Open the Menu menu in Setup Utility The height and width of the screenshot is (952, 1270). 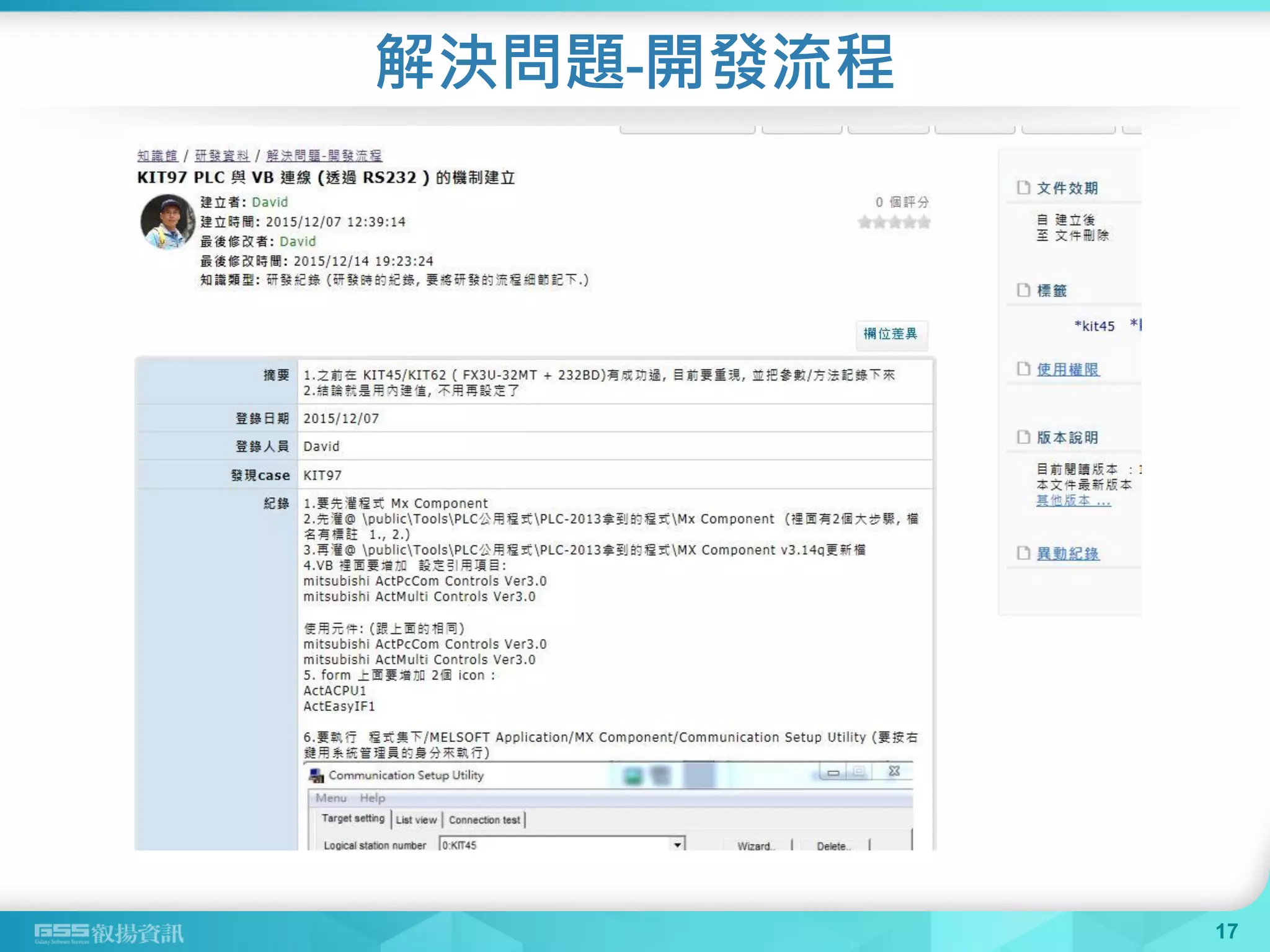coord(331,798)
